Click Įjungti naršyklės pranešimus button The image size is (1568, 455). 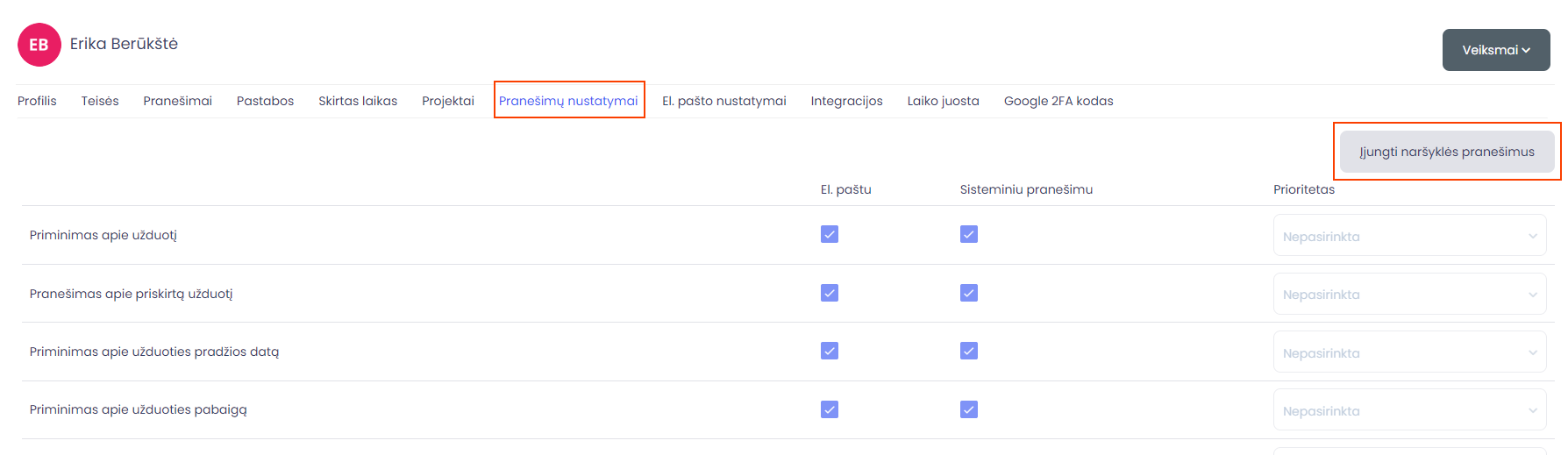(x=1447, y=152)
